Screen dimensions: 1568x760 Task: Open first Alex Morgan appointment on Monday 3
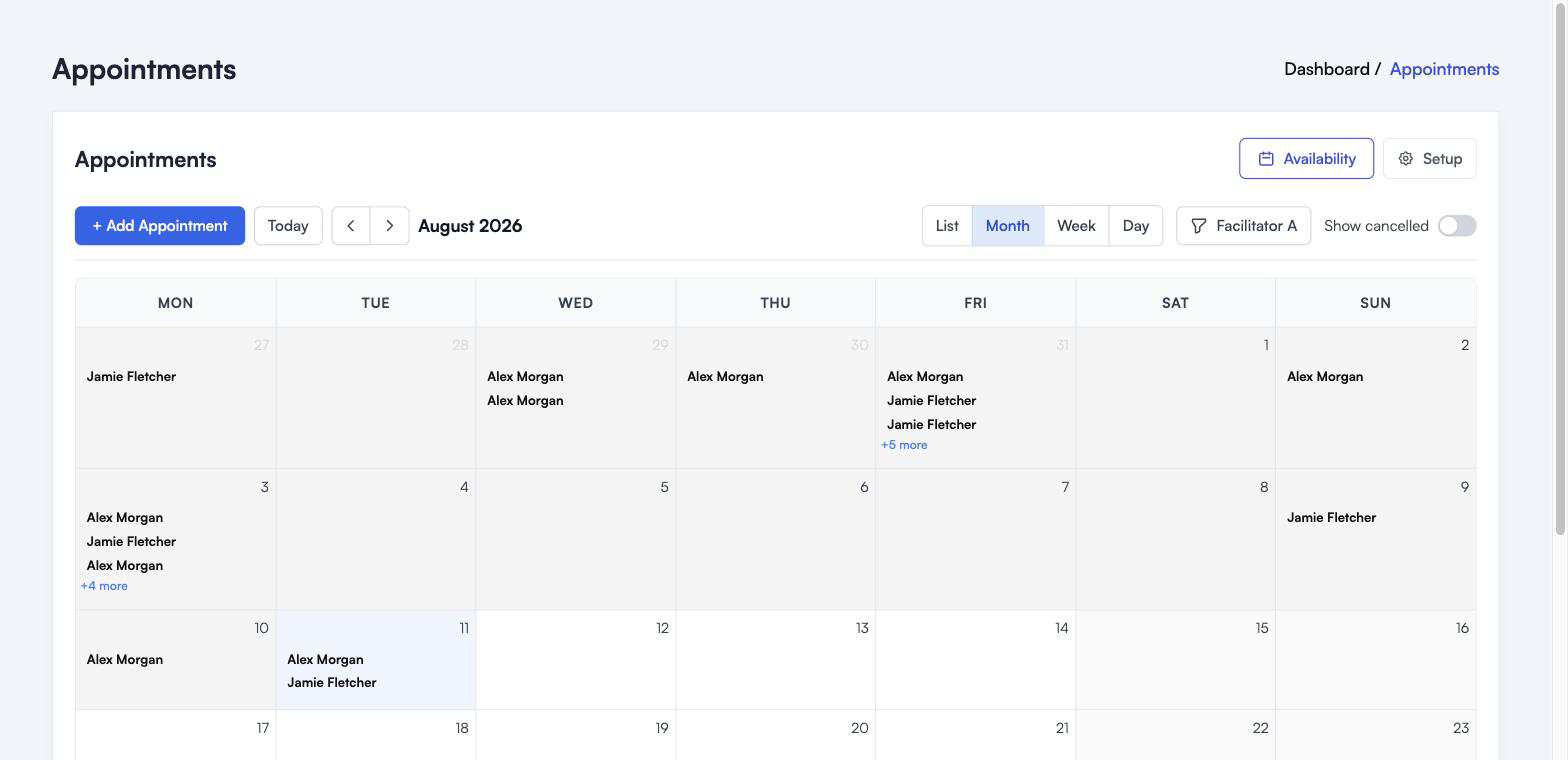pos(125,518)
